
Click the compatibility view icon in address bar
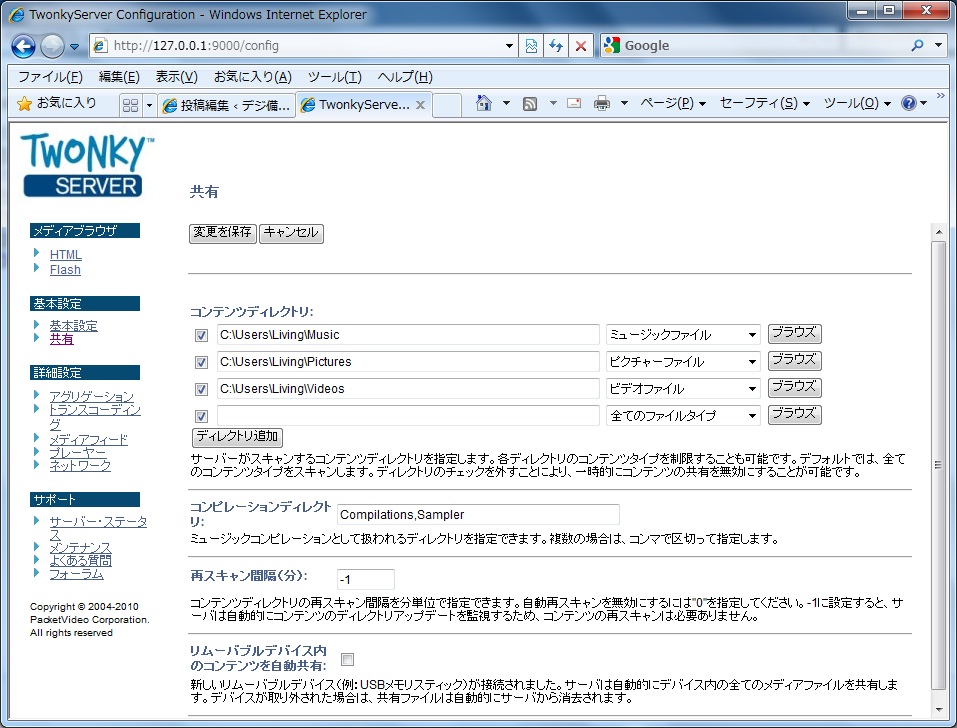pos(531,46)
